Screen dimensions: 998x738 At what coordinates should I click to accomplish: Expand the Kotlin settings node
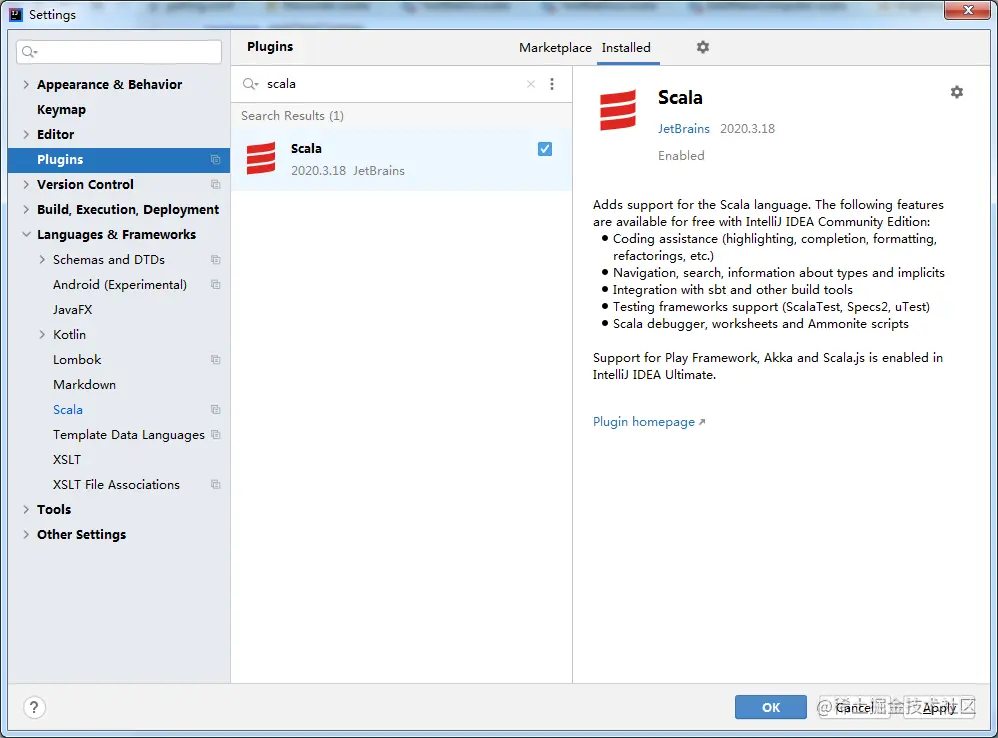coord(42,335)
